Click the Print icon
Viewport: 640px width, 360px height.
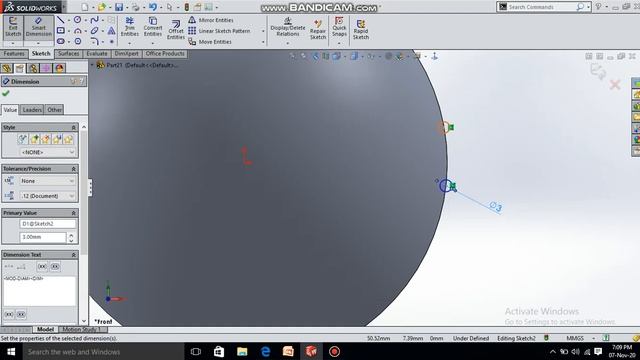click(136, 7)
